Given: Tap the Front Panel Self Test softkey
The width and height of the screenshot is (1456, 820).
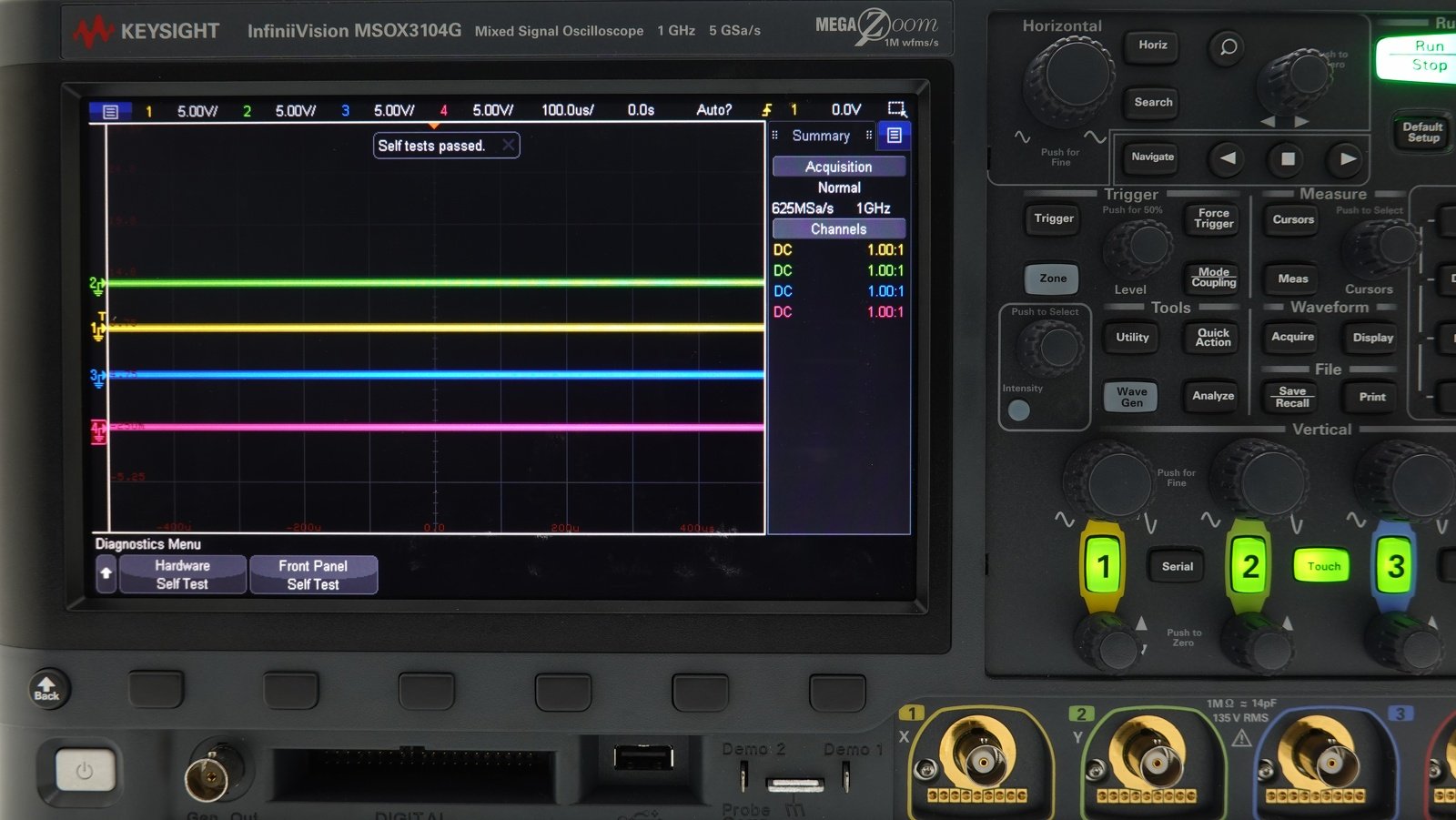Looking at the screenshot, I should [x=313, y=575].
